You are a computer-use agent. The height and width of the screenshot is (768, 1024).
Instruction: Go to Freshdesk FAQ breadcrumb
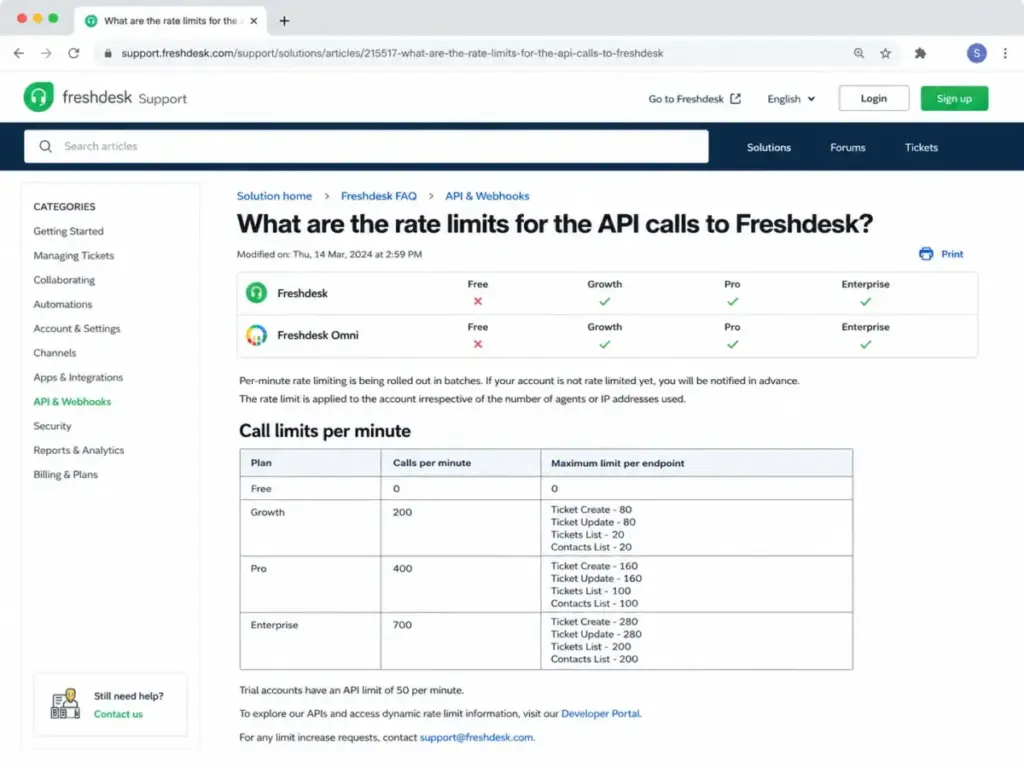[379, 196]
